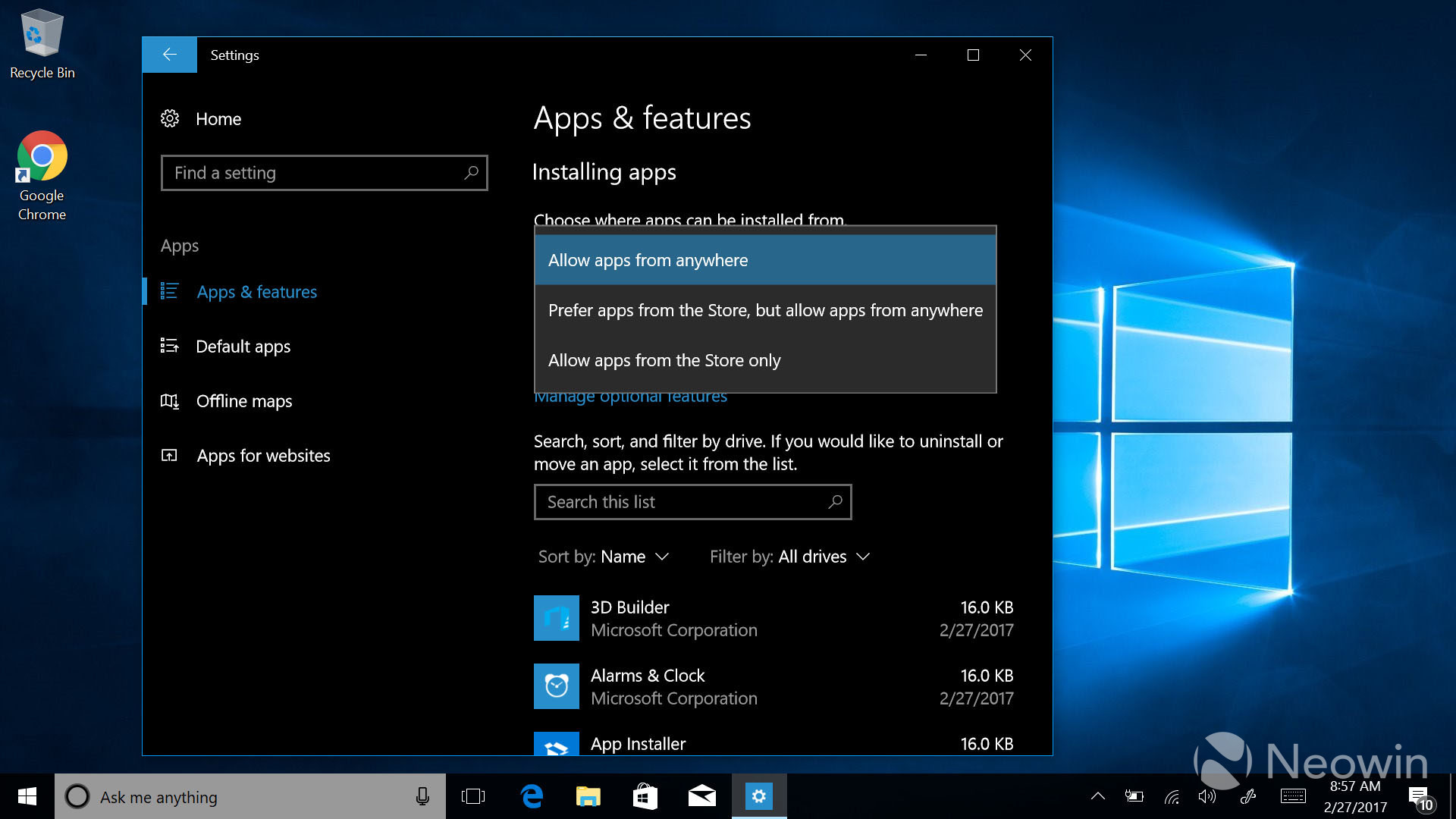Viewport: 1456px width, 819px height.
Task: Open Task View from the taskbar
Action: point(473,796)
